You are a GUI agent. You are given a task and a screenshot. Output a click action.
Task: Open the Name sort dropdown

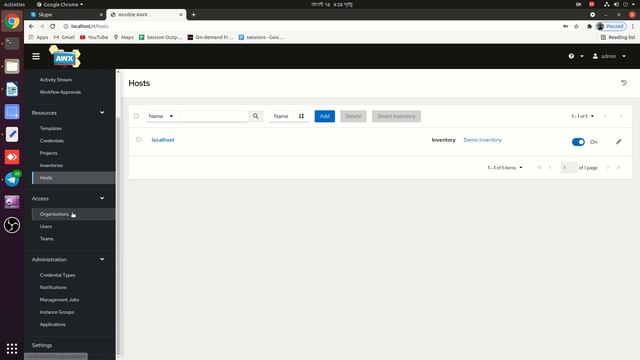pos(281,116)
